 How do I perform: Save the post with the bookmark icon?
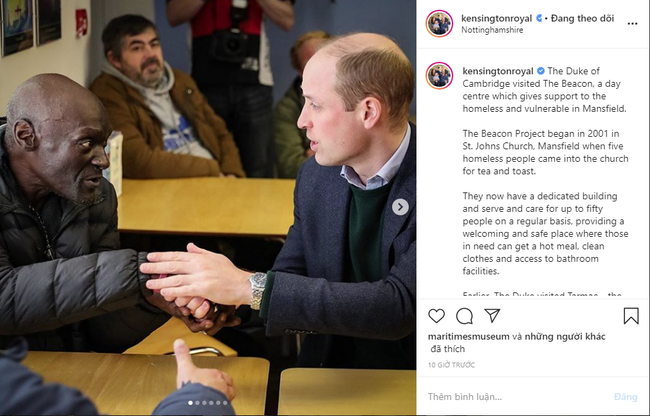point(631,316)
